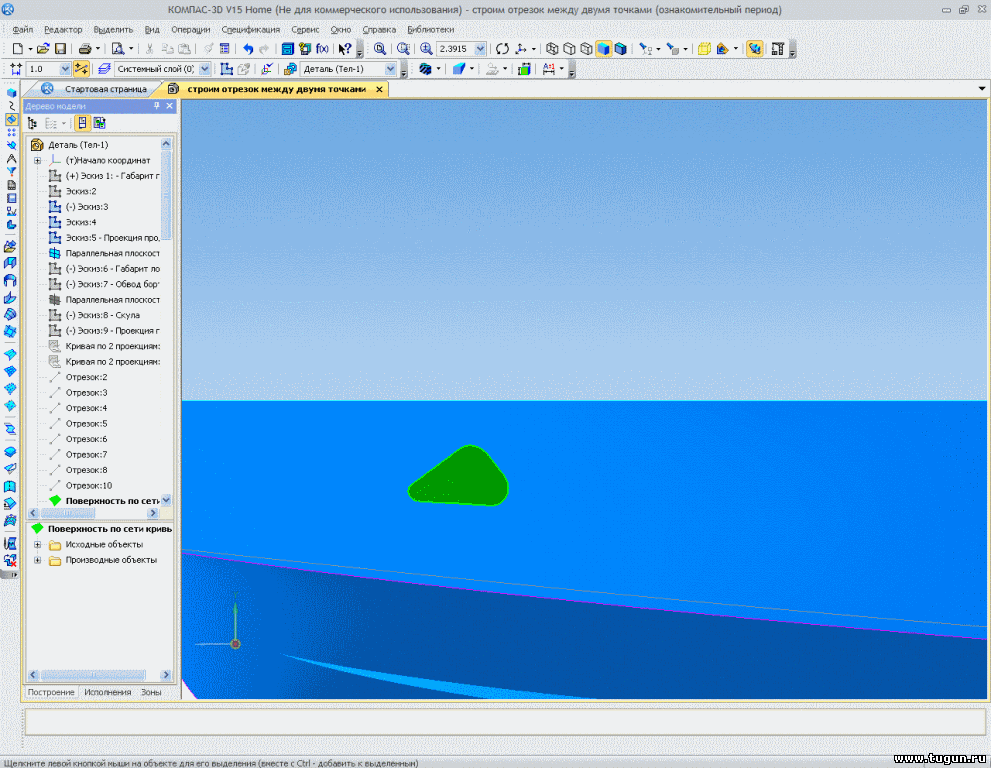Click the dimensions letter-A icon in left toolbar
This screenshot has width=991, height=768.
pos(11,159)
